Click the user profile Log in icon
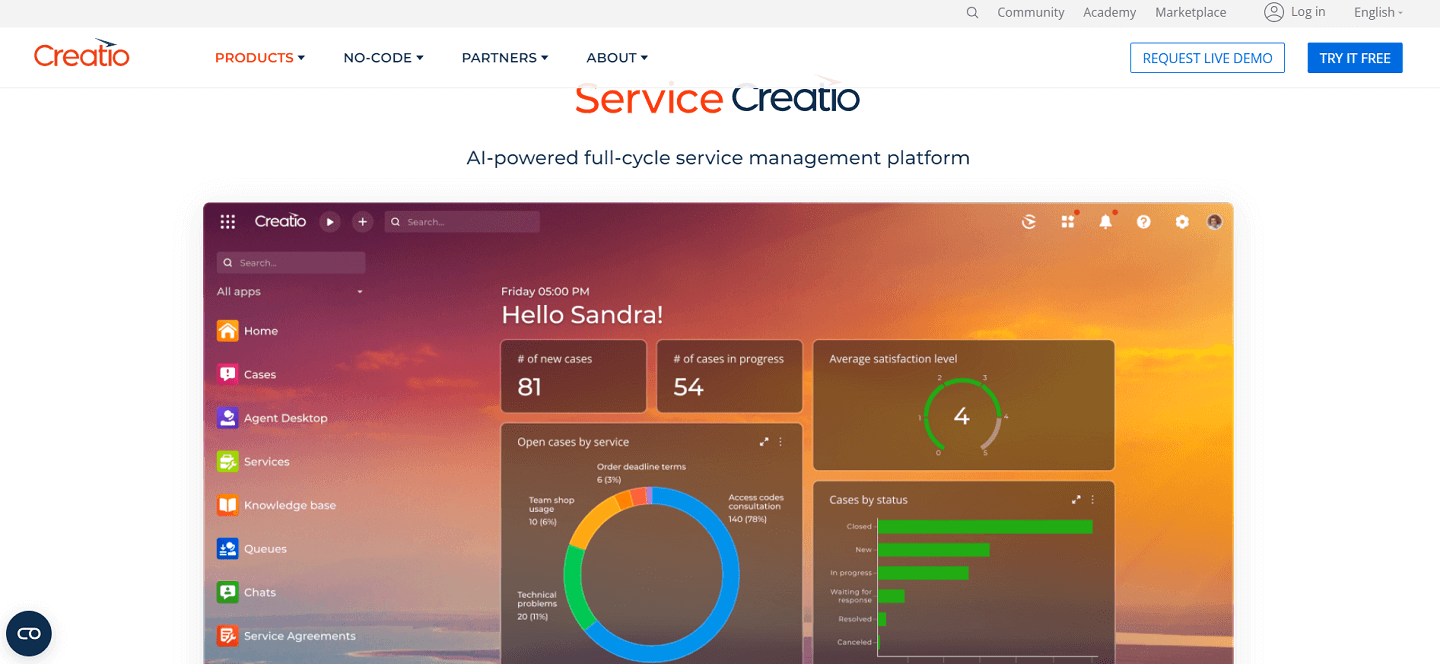This screenshot has height=664, width=1440. [1273, 12]
